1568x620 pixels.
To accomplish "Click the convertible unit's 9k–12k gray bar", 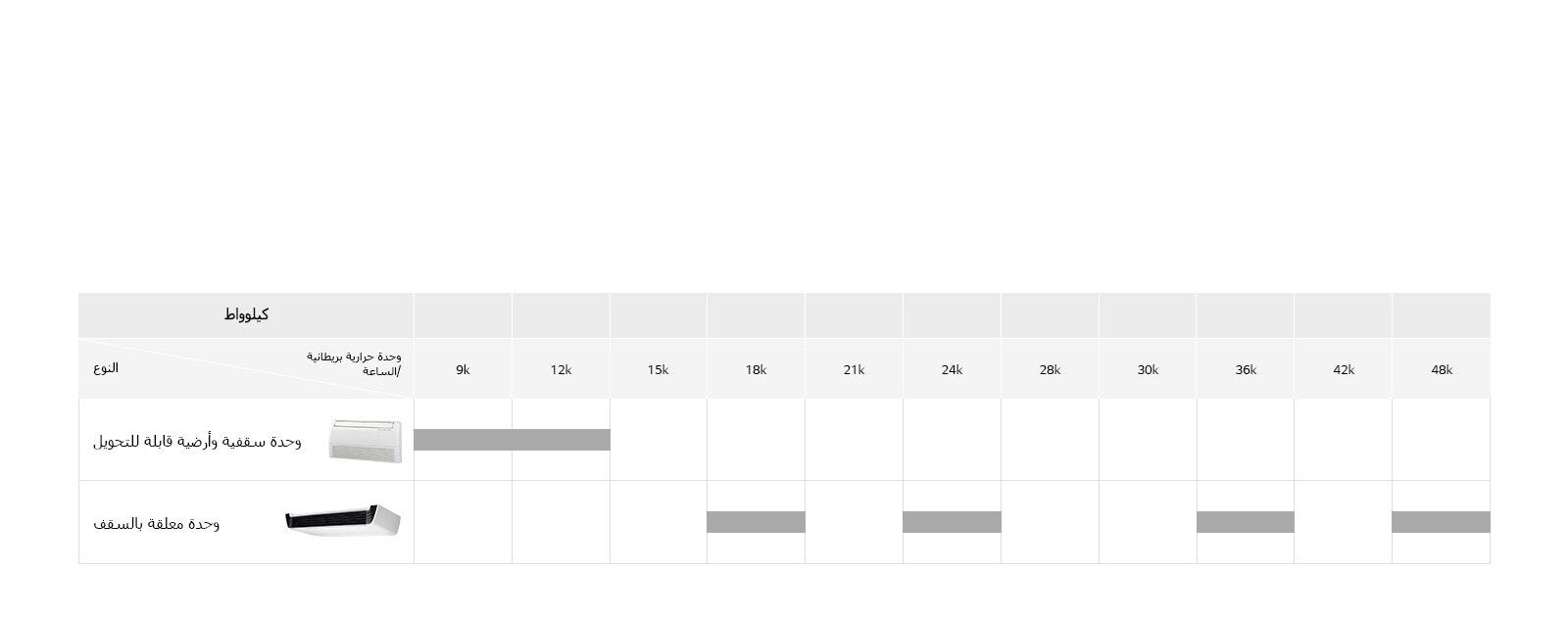I will 512,440.
